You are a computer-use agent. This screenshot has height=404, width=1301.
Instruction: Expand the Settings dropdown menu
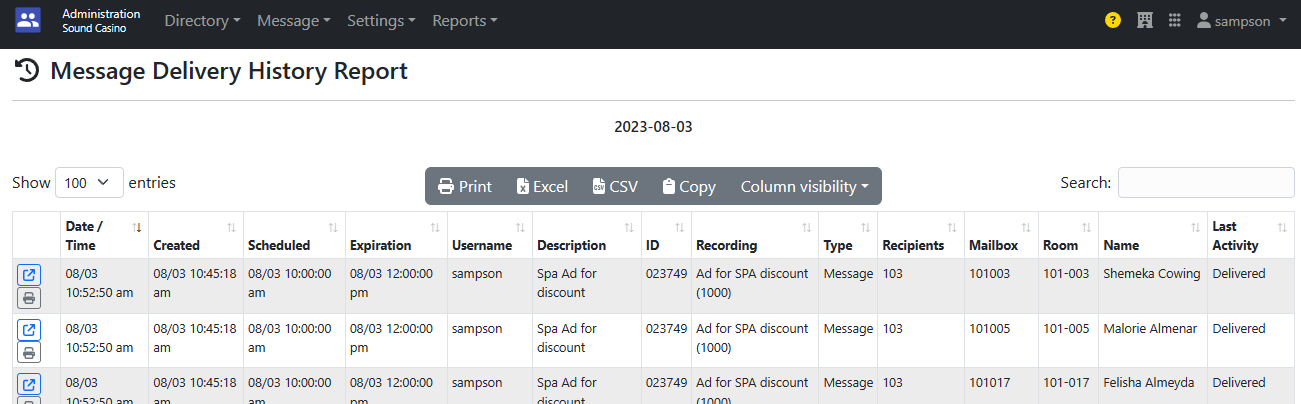pos(381,20)
